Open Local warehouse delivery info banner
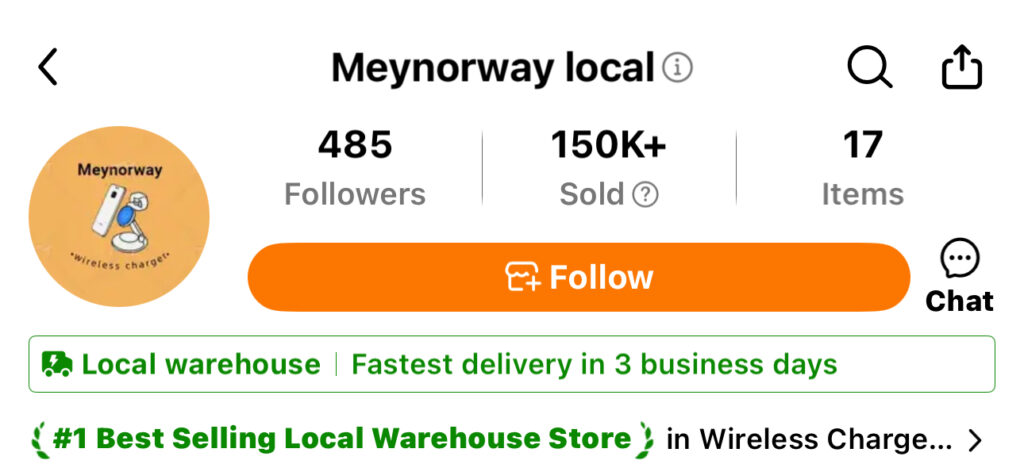1024x464 pixels. 512,364
